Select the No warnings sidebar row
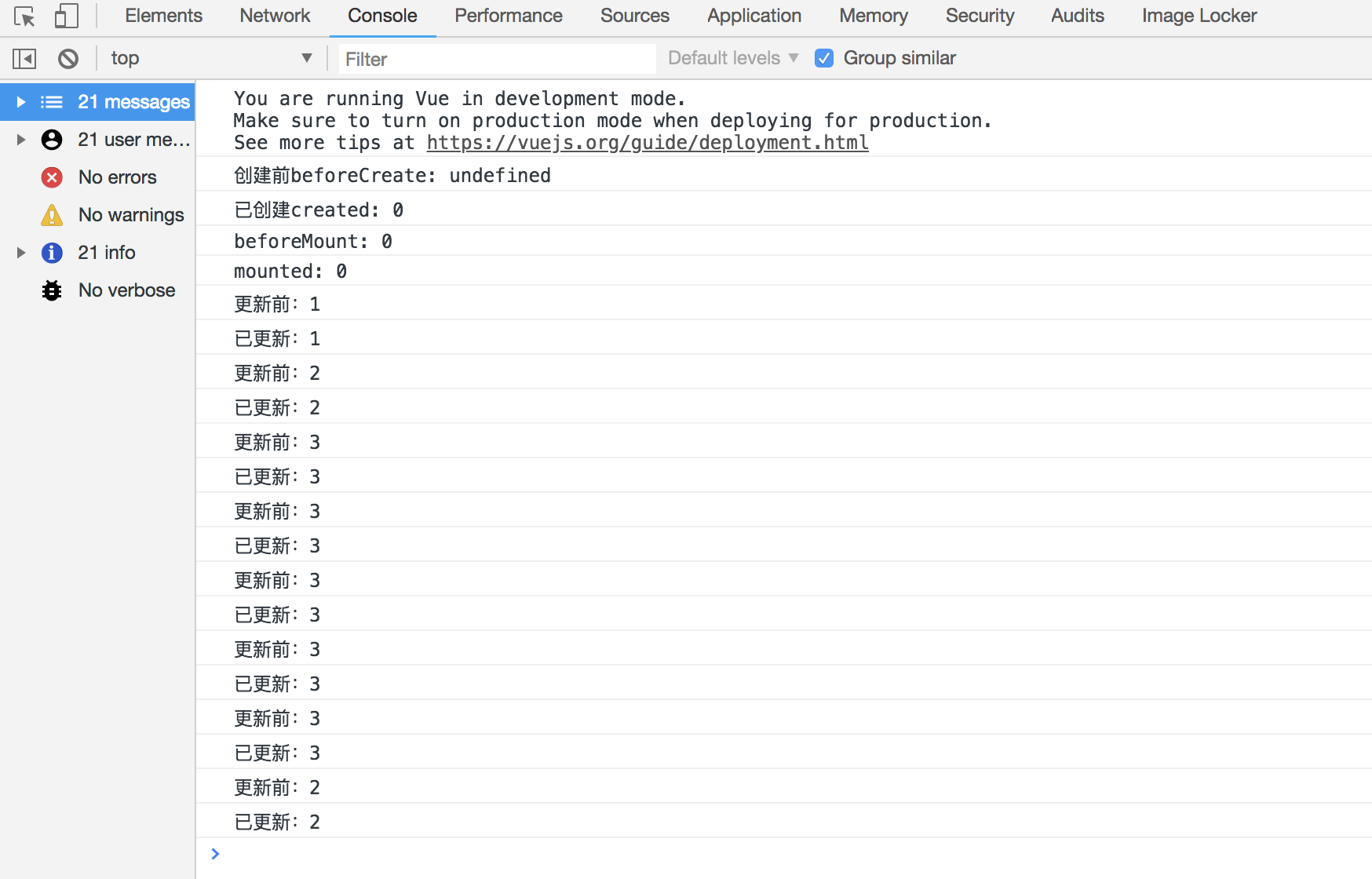 coord(97,215)
